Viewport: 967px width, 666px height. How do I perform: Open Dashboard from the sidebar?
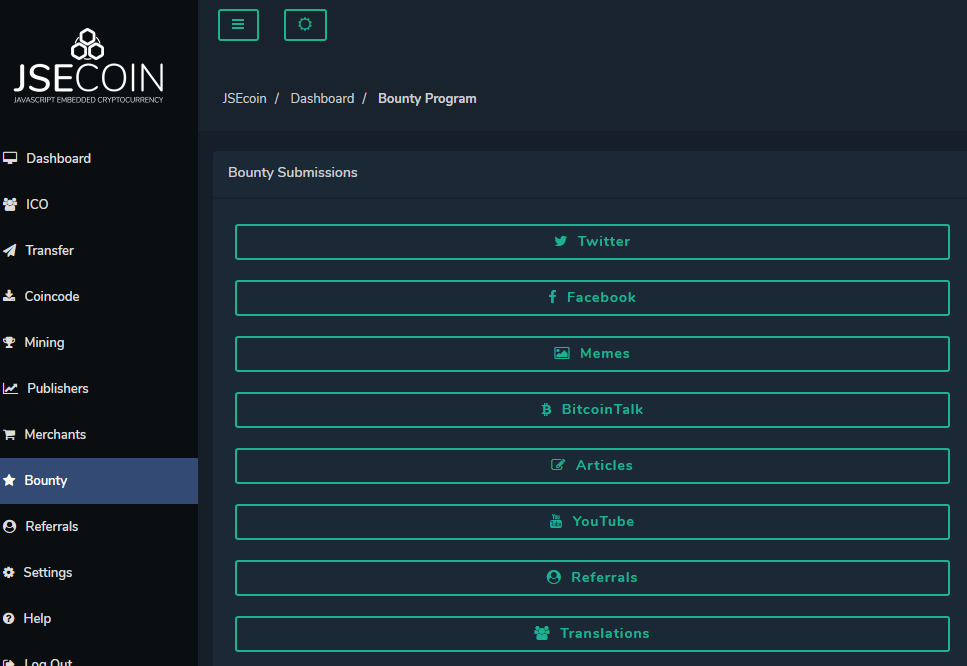[58, 158]
